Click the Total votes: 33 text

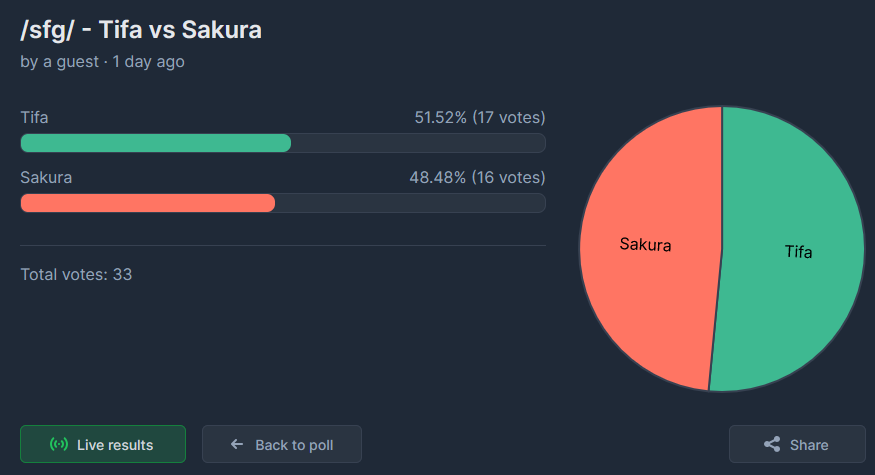76,275
